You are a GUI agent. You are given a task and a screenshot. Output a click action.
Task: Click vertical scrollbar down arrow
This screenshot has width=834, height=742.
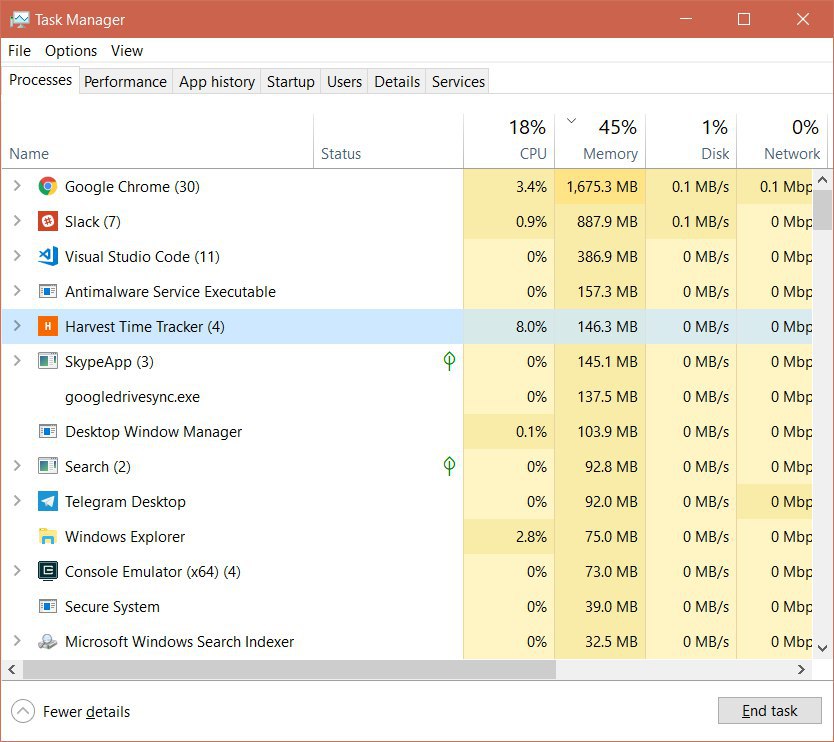tap(822, 648)
